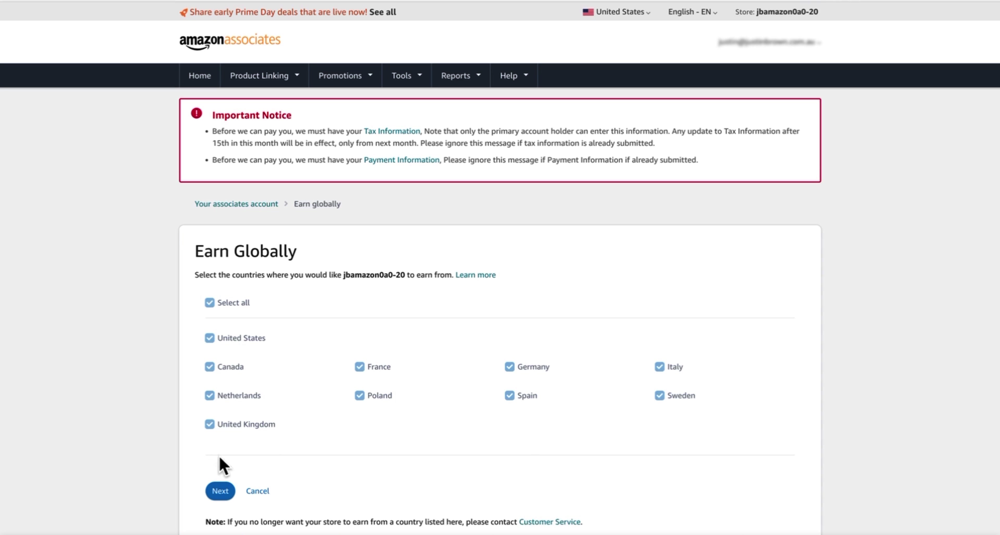The height and width of the screenshot is (535, 1000).
Task: Toggle the Select all checkbox
Action: click(x=210, y=303)
